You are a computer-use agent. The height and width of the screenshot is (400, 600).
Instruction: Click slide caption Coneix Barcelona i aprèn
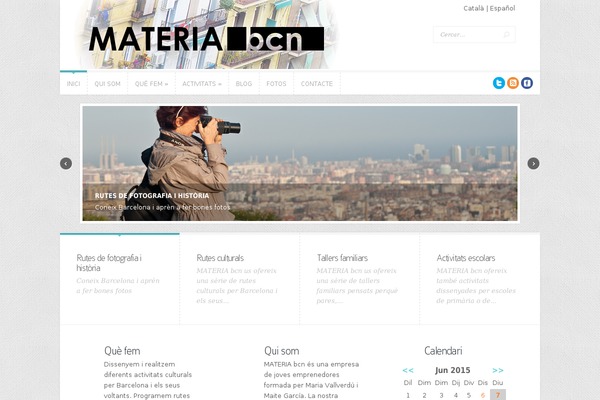(163, 207)
